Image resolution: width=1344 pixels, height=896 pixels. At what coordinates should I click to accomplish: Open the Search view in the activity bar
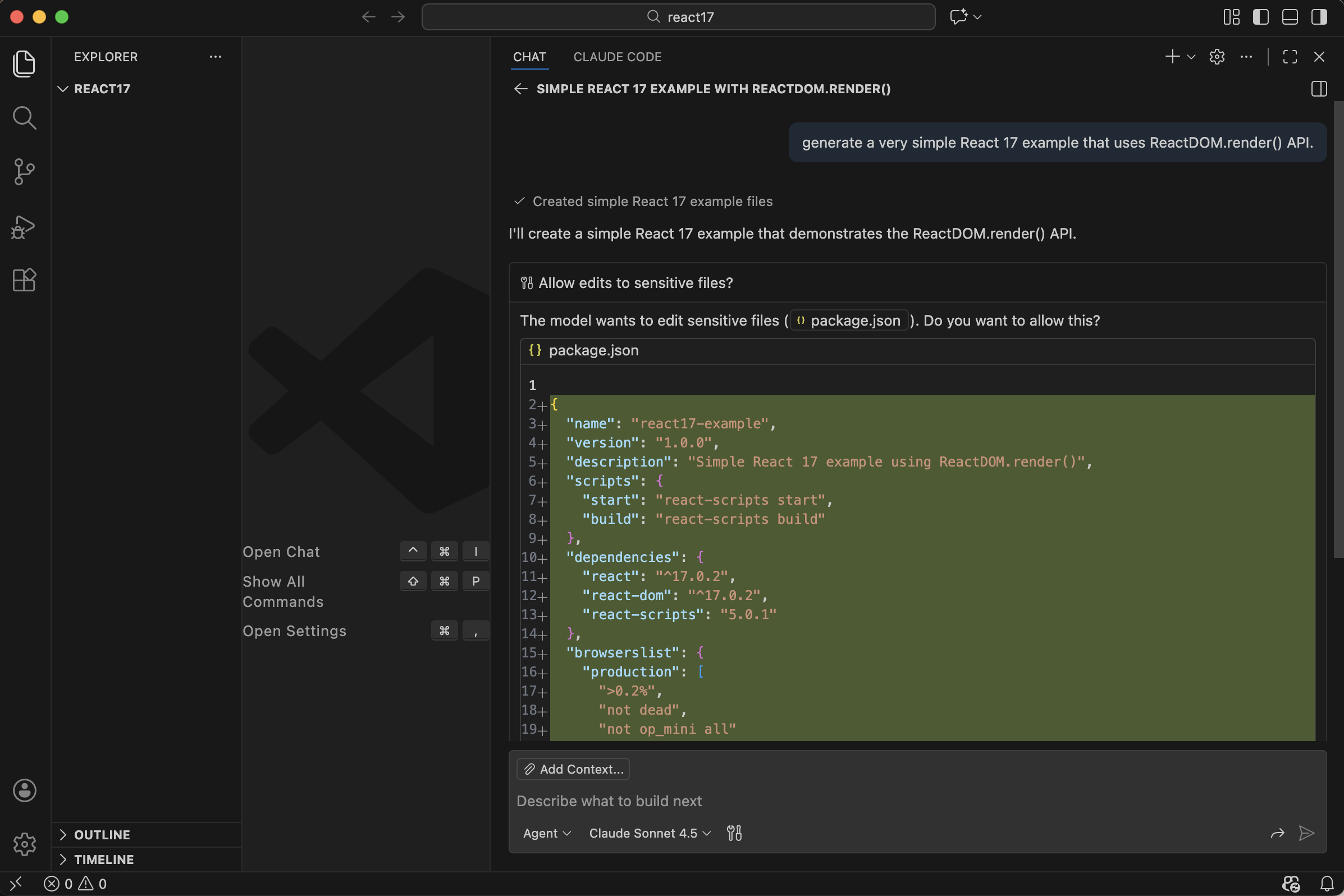pyautogui.click(x=25, y=118)
